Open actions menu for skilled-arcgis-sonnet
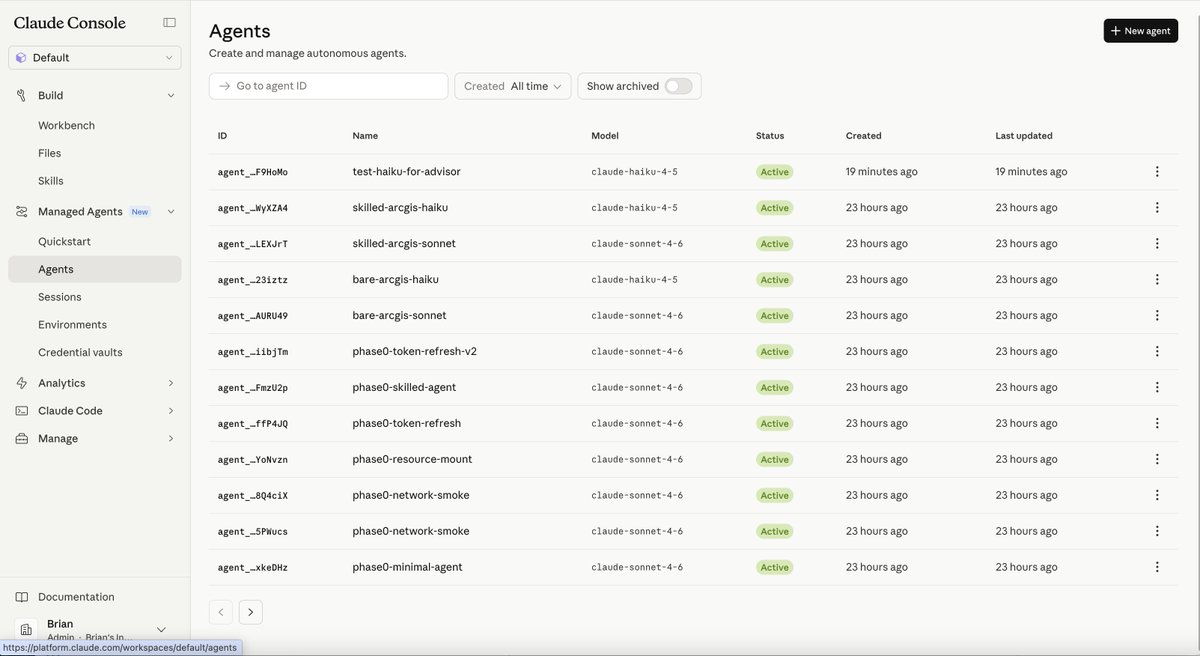Viewport: 1200px width, 656px height. (x=1157, y=244)
